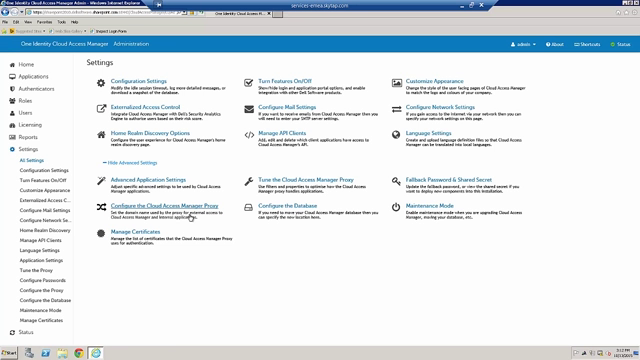
Task: Click the Configure the Database drive icon
Action: pos(248,207)
